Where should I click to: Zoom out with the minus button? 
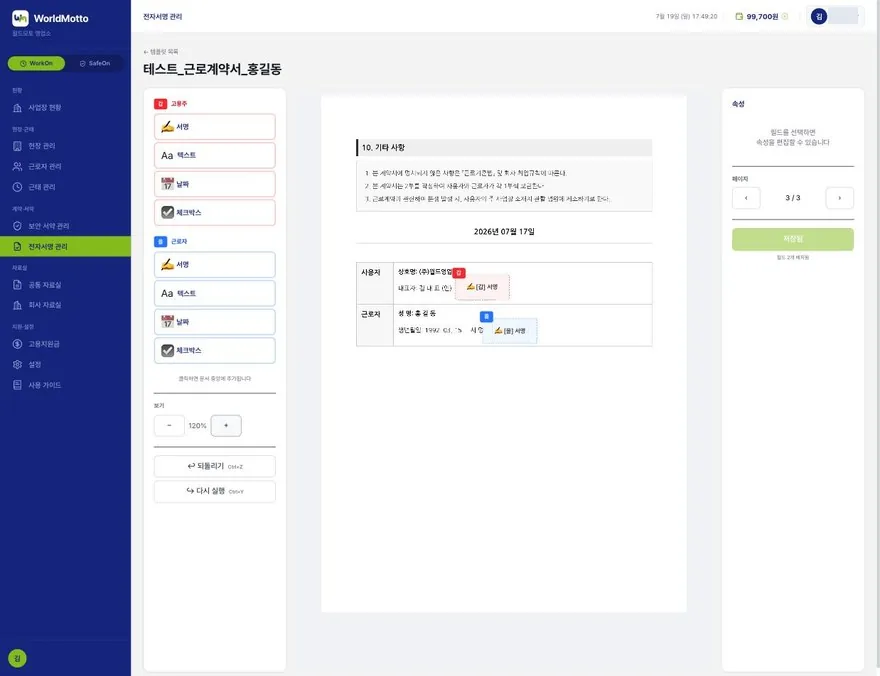tap(169, 426)
